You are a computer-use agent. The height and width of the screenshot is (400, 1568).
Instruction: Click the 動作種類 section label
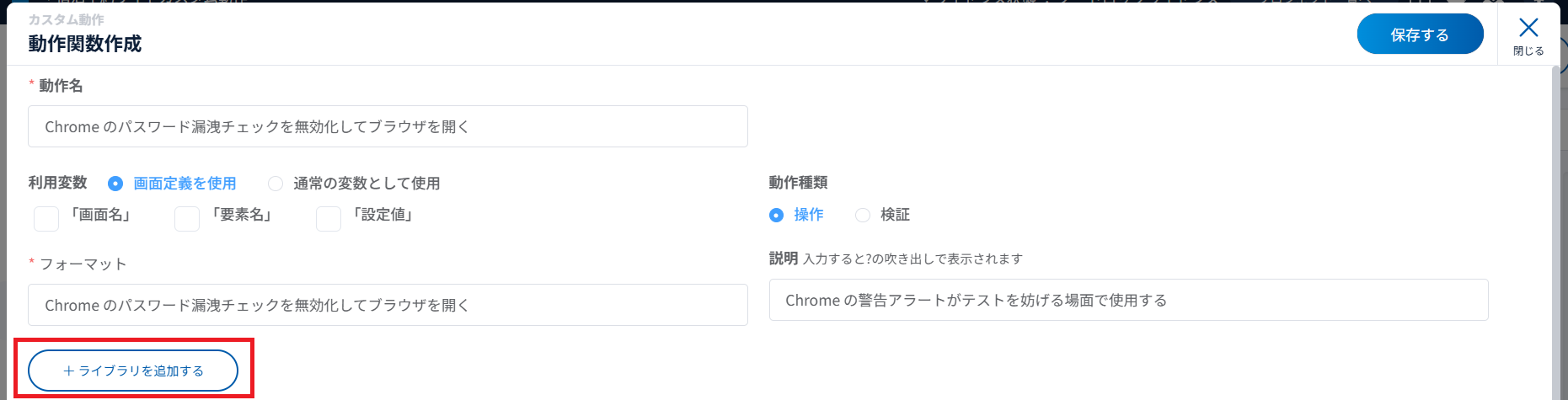click(x=798, y=183)
